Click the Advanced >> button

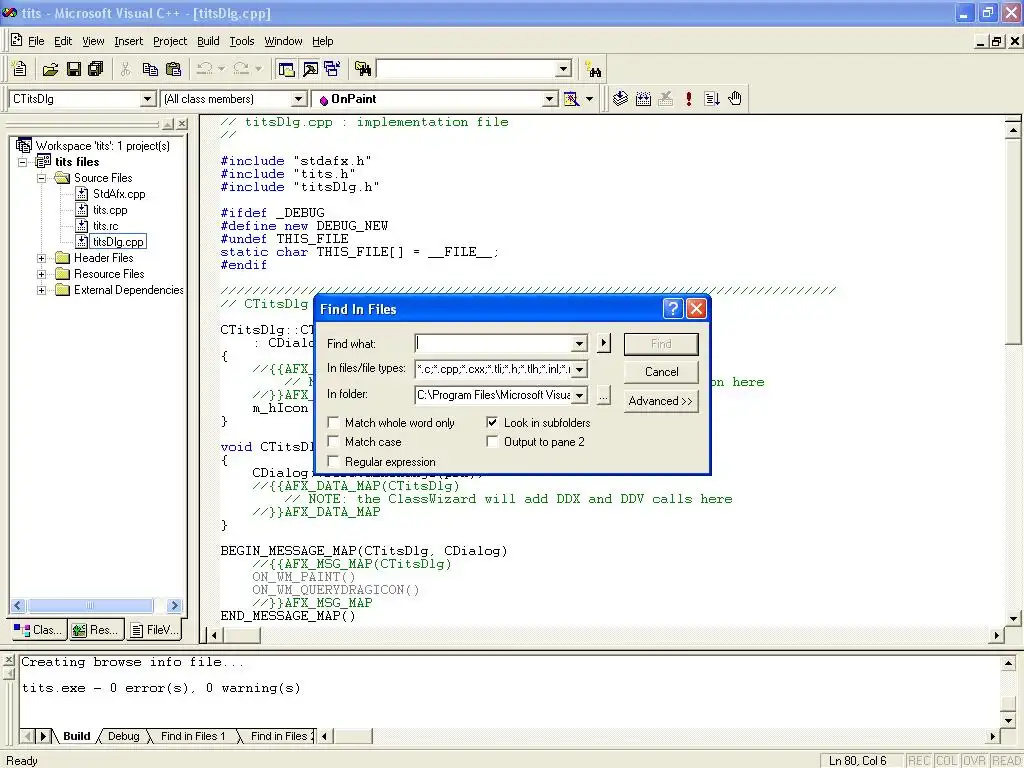[x=661, y=401]
